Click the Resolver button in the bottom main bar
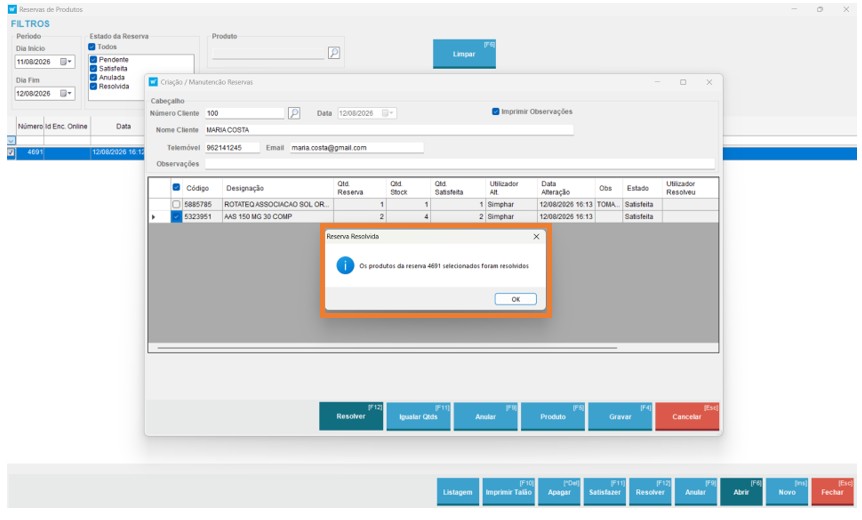 [650, 491]
